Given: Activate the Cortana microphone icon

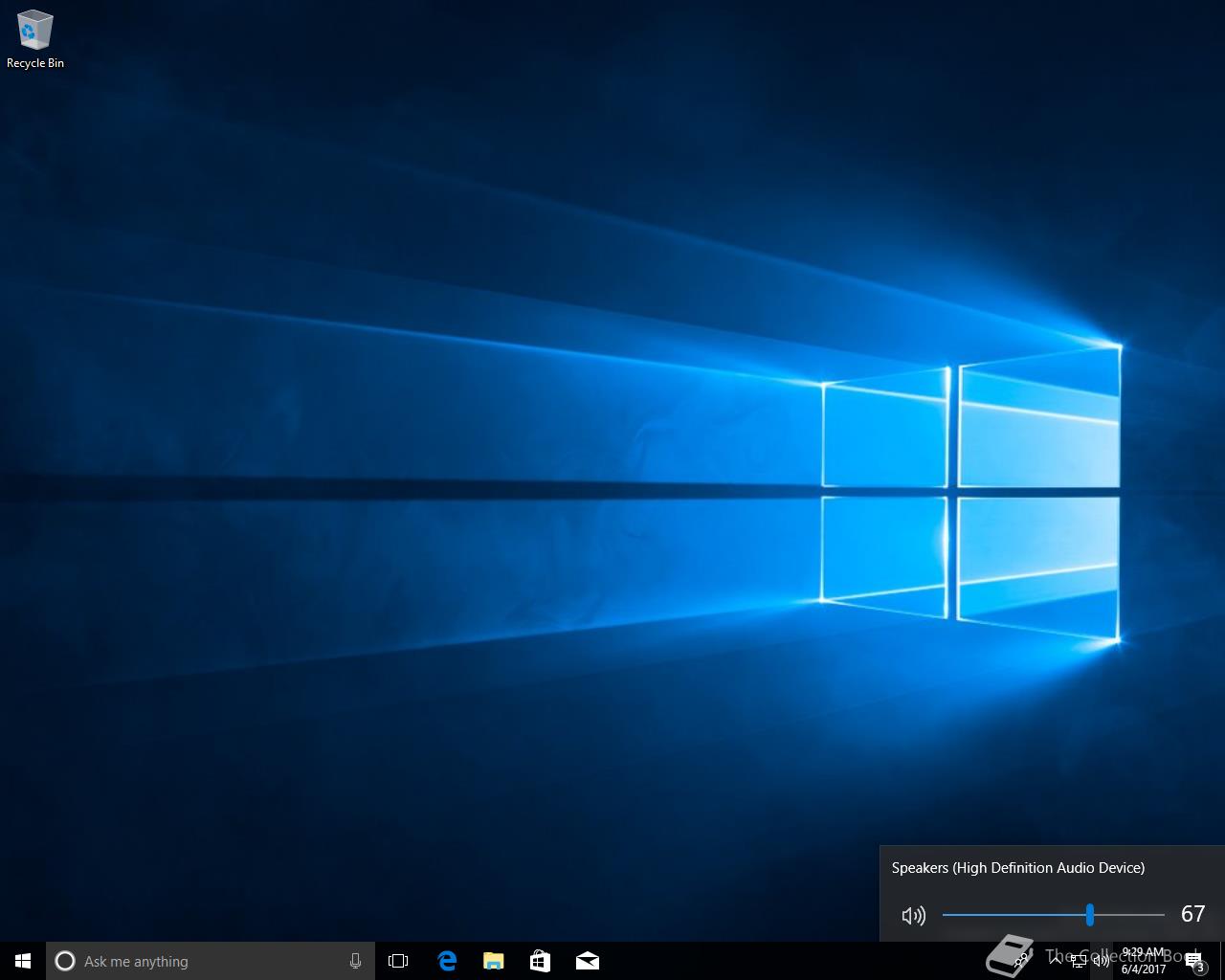Looking at the screenshot, I should (x=355, y=961).
